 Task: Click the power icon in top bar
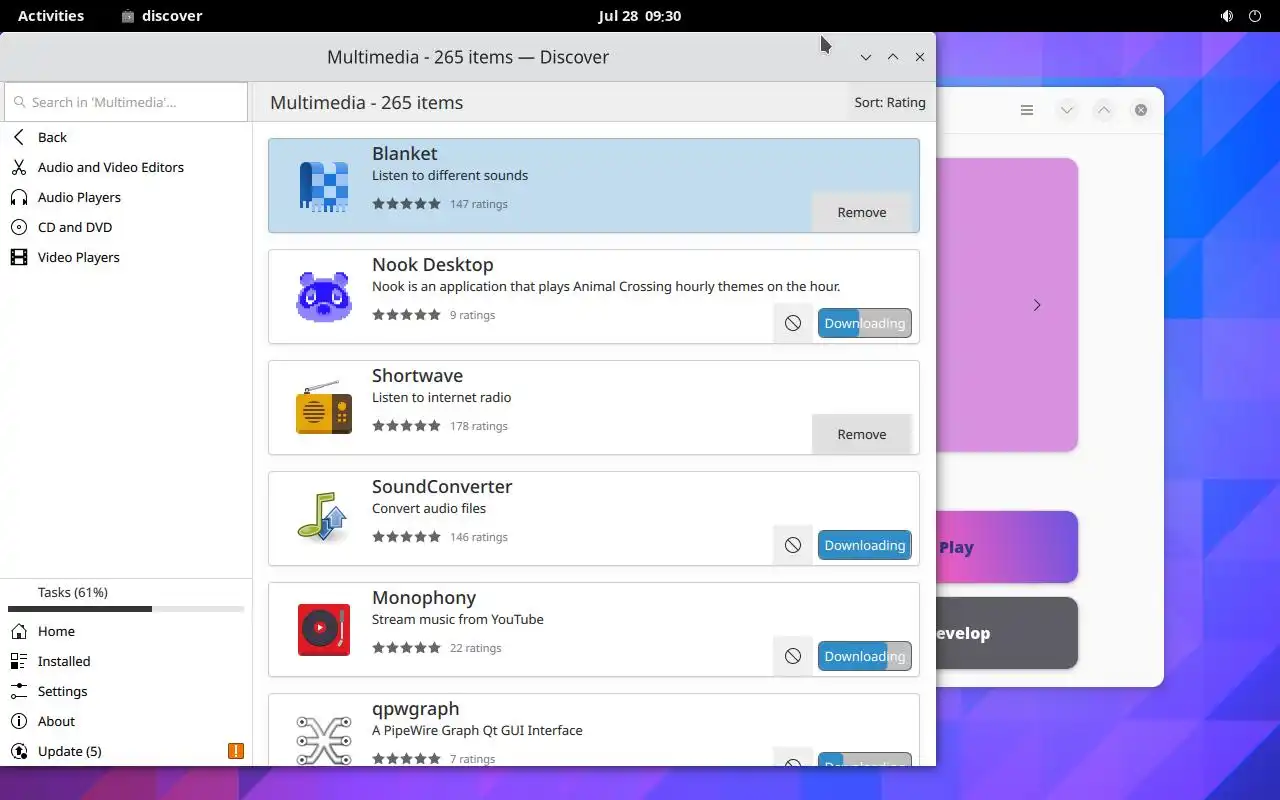pos(1255,16)
